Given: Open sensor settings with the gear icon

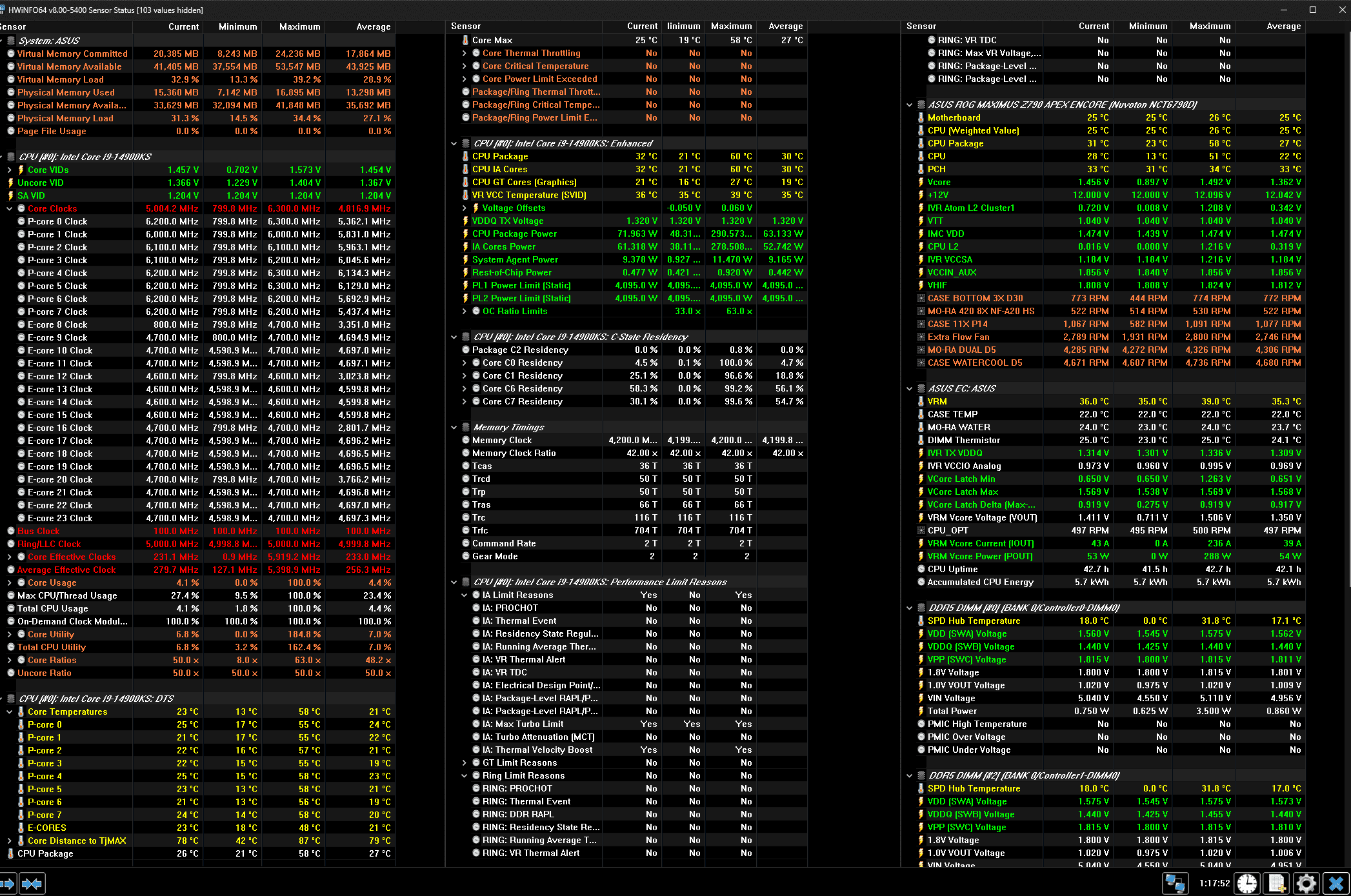Looking at the screenshot, I should pyautogui.click(x=1306, y=883).
